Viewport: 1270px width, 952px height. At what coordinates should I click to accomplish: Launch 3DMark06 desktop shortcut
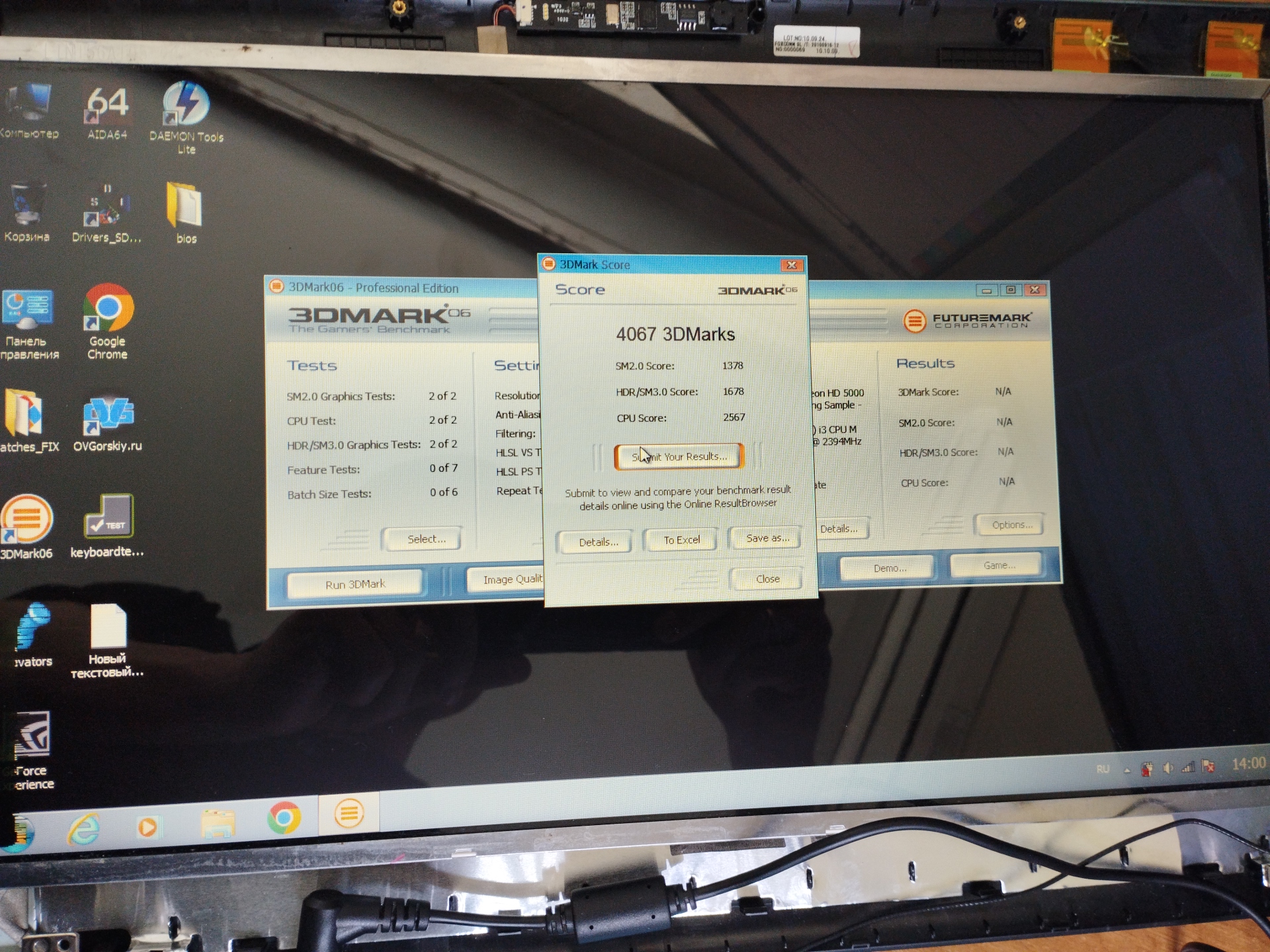[26, 528]
